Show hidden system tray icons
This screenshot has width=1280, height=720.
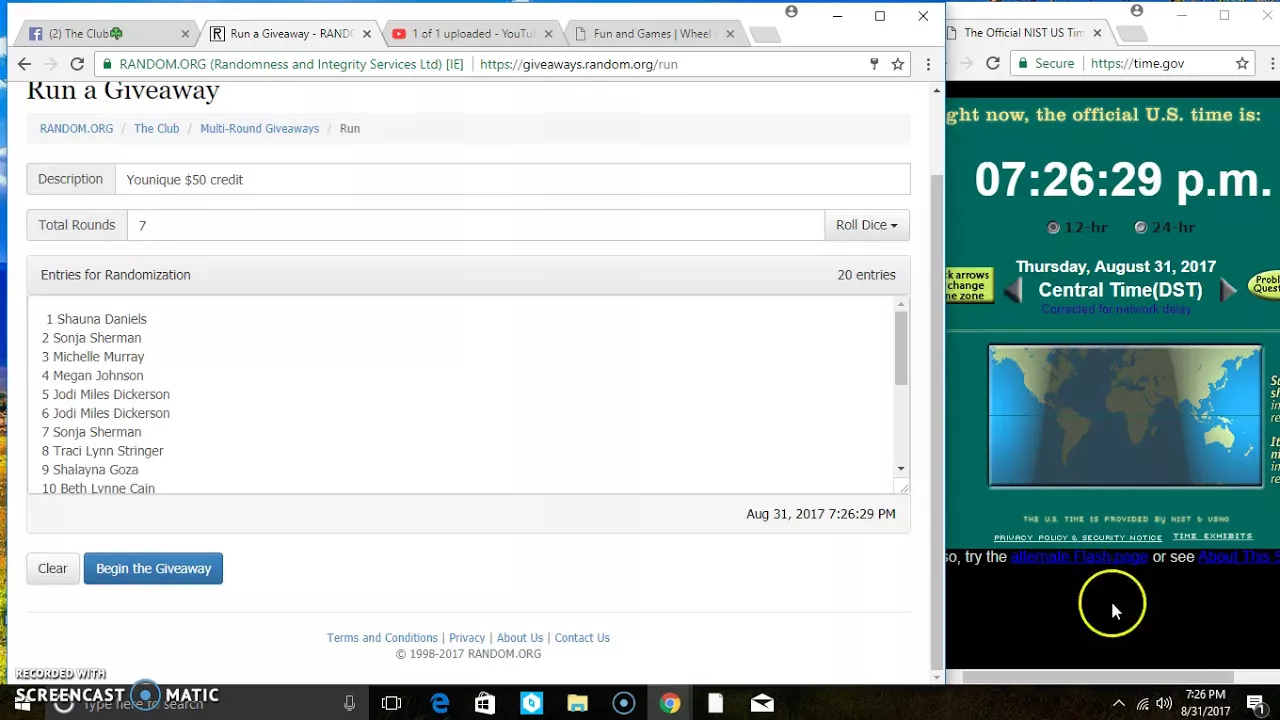(1119, 703)
